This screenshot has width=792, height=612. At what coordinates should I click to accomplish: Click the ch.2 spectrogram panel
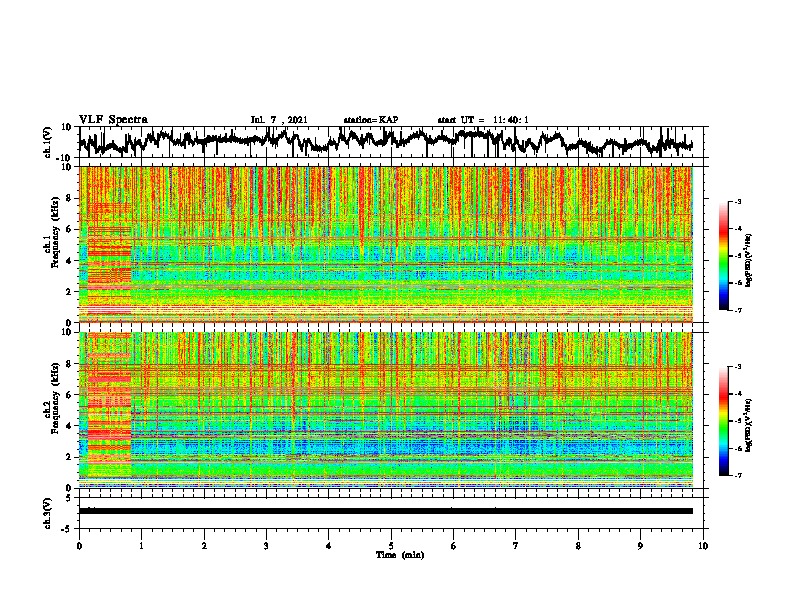tap(386, 410)
